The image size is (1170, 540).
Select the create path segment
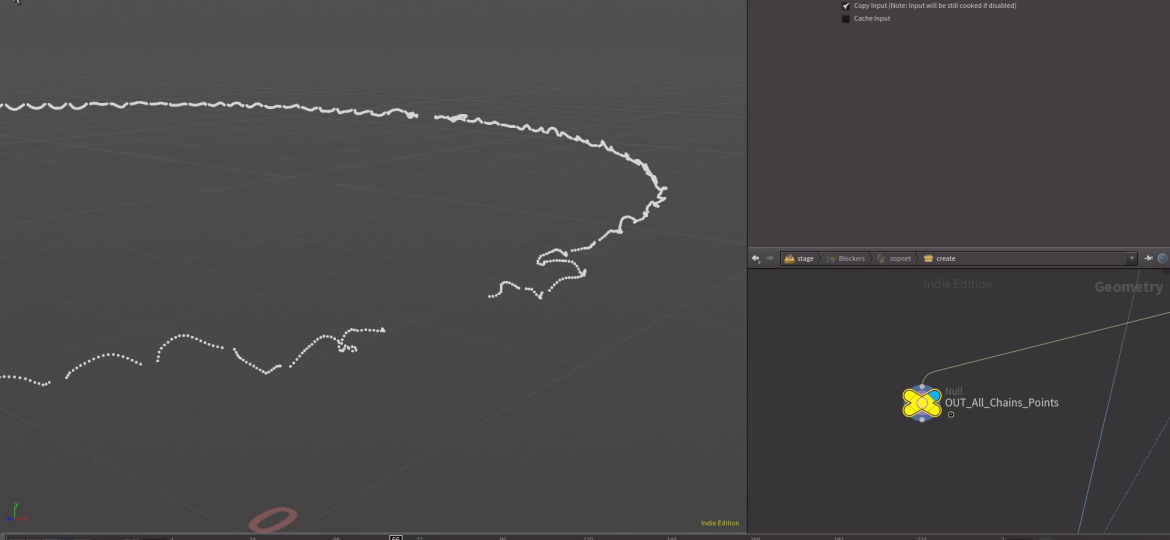pyautogui.click(x=945, y=258)
